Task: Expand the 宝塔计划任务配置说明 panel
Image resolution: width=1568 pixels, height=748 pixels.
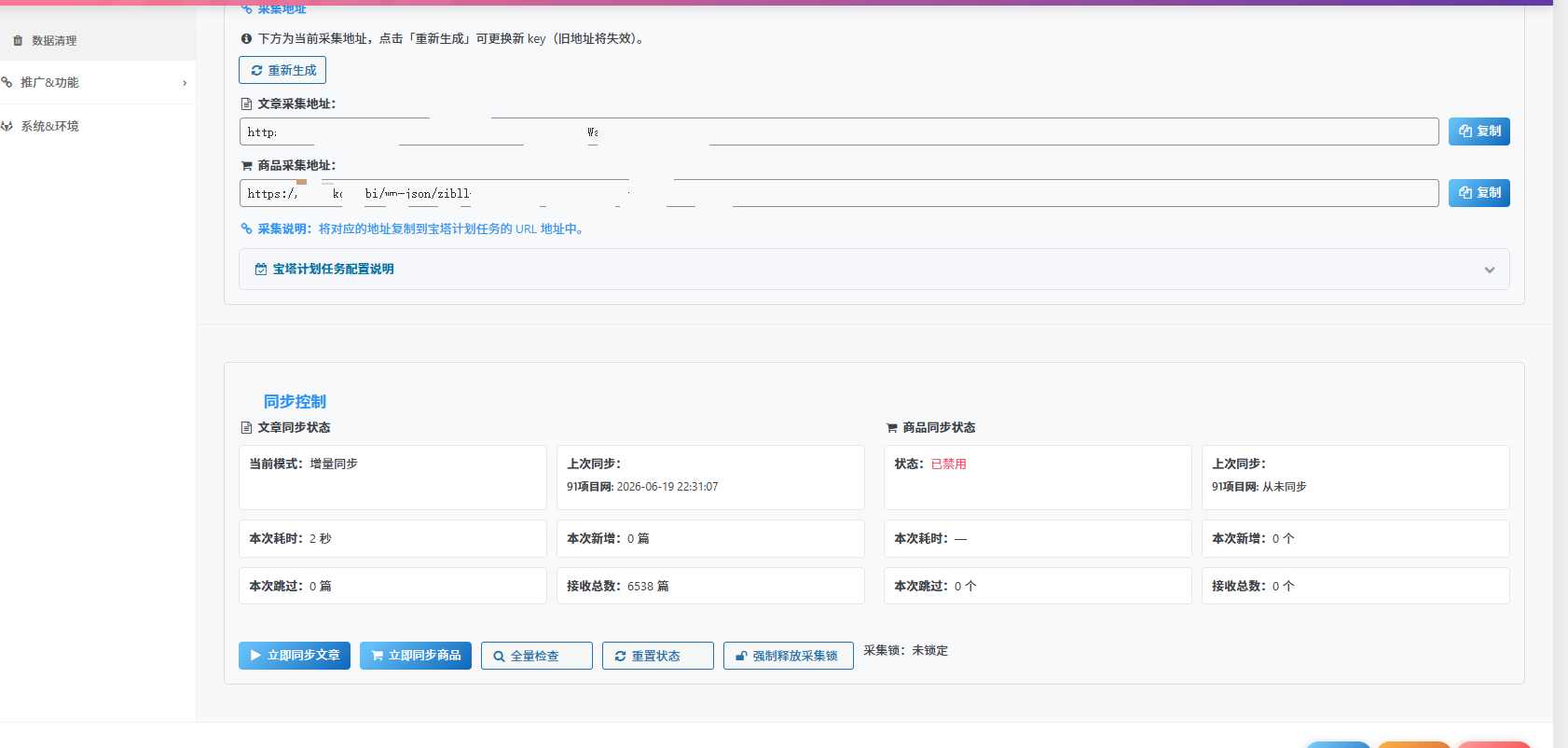Action: pos(874,269)
